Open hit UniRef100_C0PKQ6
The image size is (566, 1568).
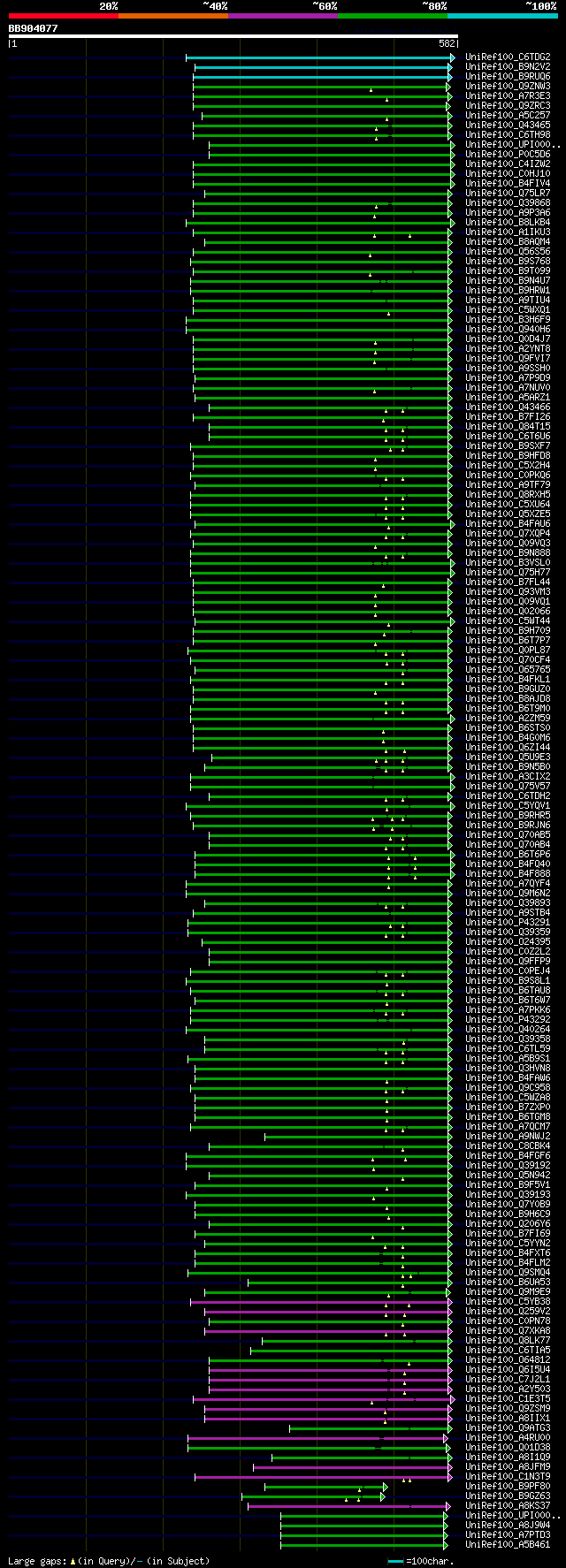tap(508, 475)
